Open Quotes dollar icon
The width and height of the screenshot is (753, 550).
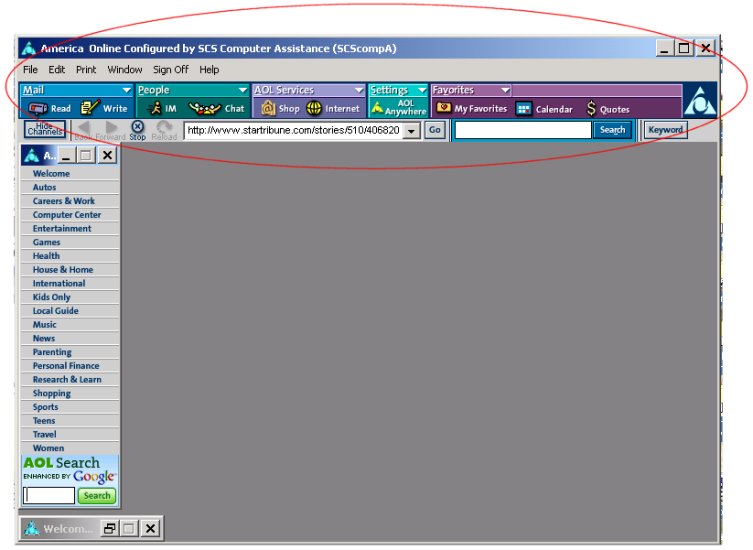click(x=591, y=109)
